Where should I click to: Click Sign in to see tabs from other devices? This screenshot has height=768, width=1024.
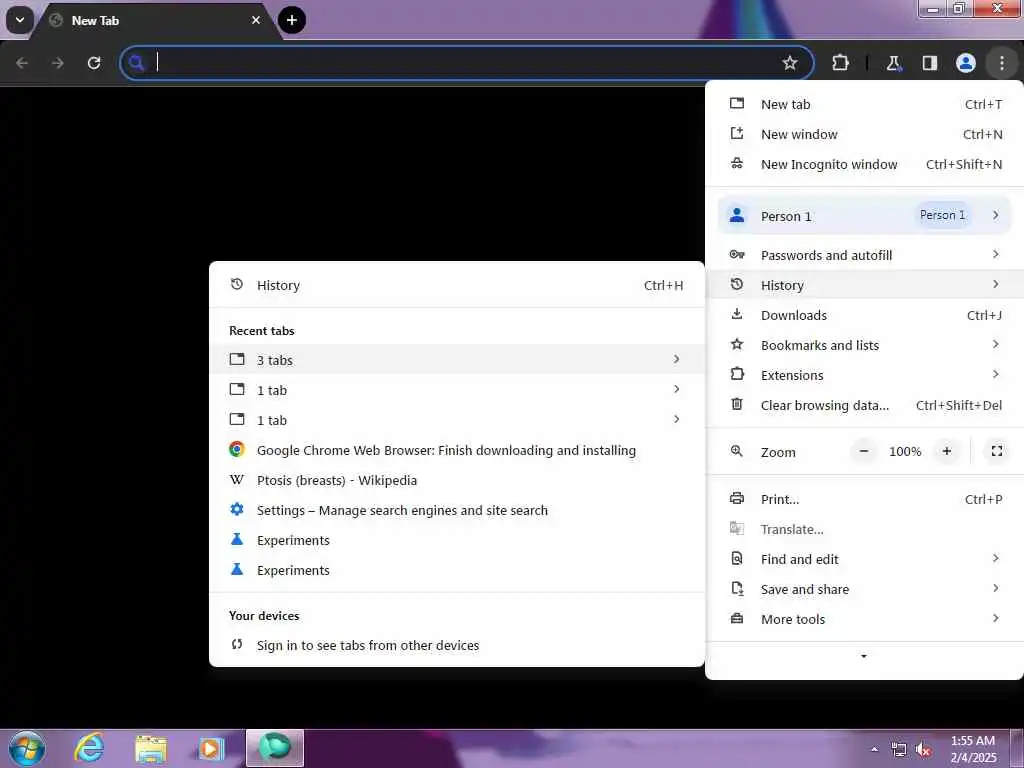(x=456, y=645)
